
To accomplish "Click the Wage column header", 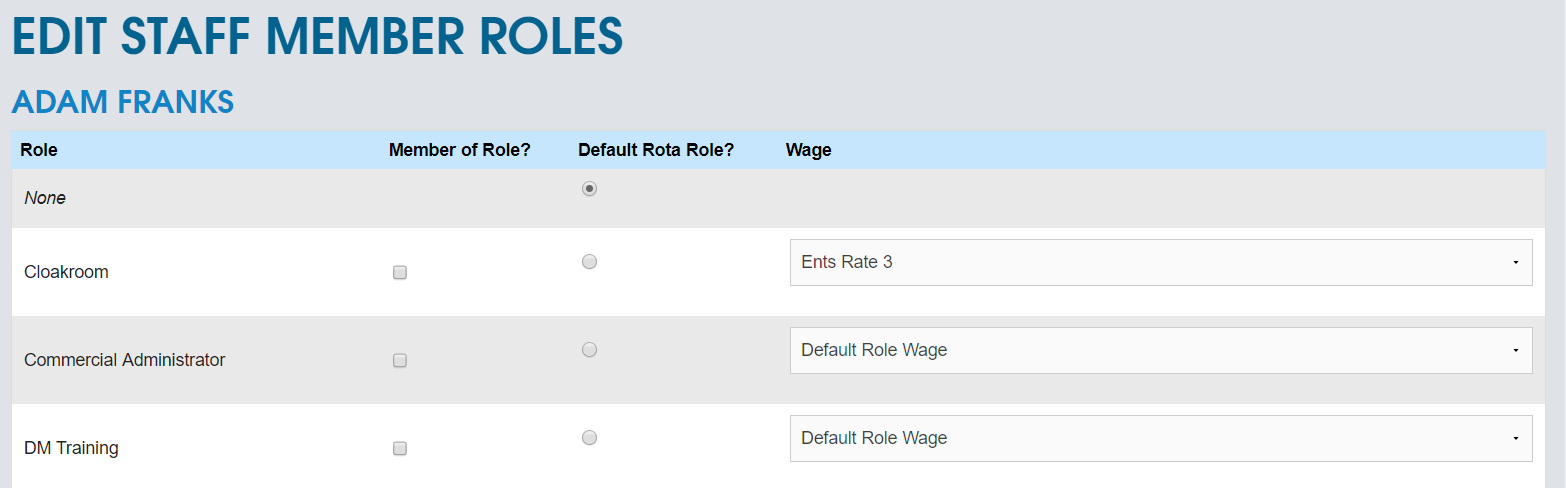I will tap(808, 150).
